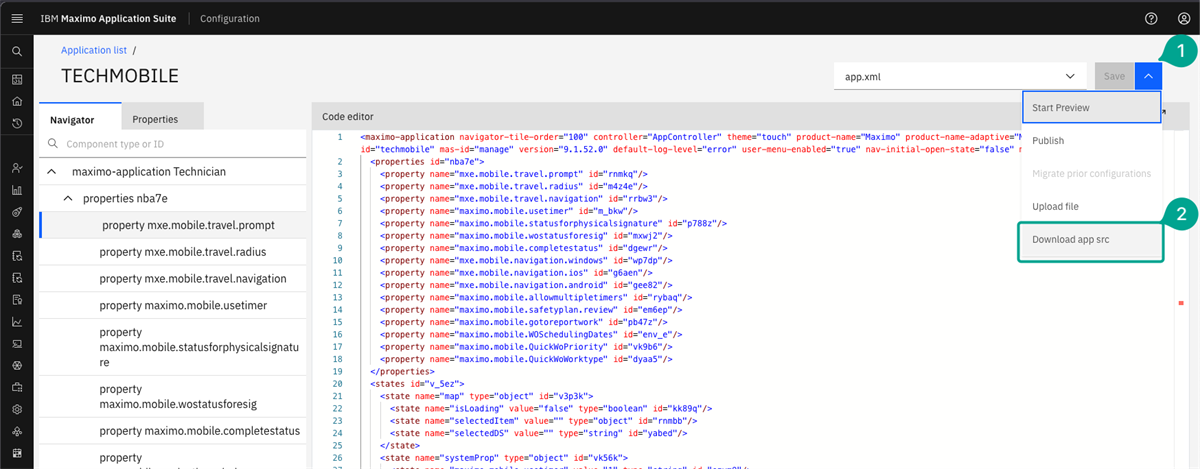Select property mxe.mobile.travel.navigation tree item

point(172,278)
